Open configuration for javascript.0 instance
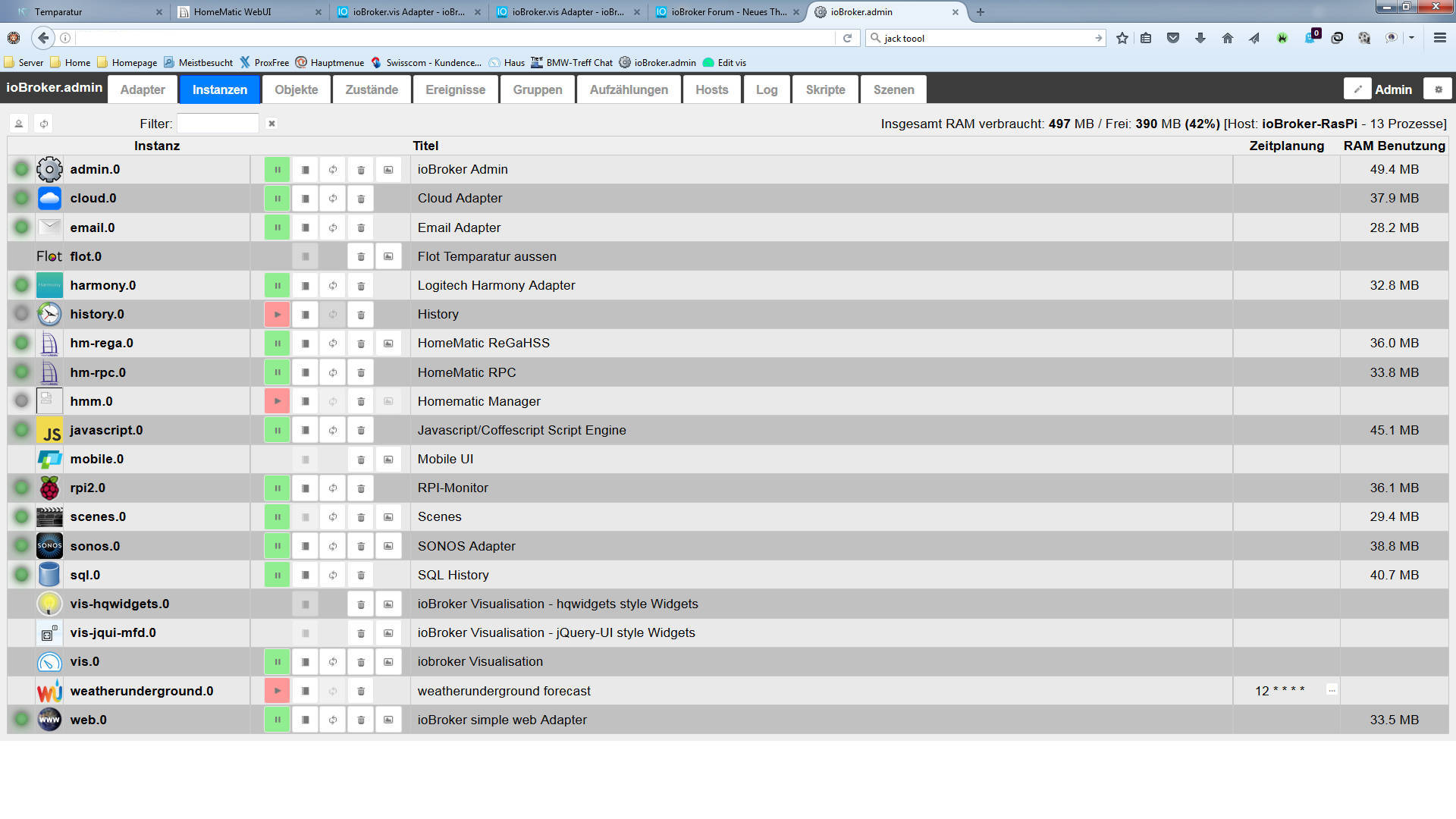1456x819 pixels. [x=305, y=430]
